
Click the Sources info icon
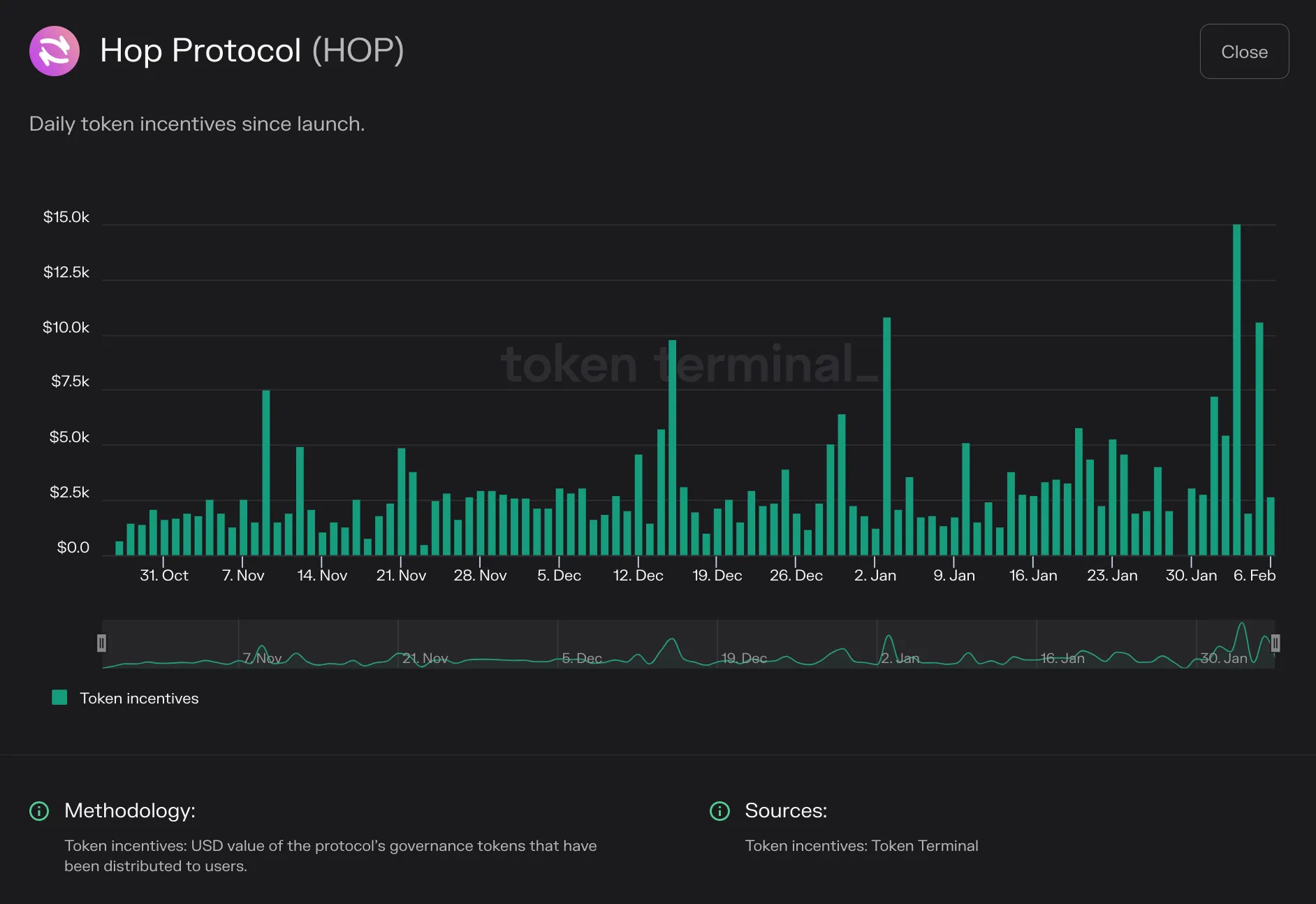pos(719,811)
